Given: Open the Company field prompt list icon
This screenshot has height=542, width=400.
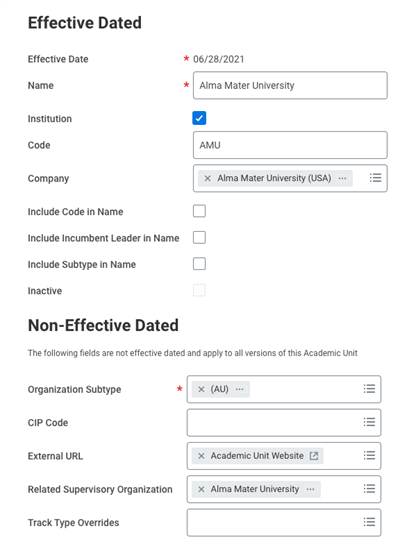Looking at the screenshot, I should pyautogui.click(x=375, y=178).
